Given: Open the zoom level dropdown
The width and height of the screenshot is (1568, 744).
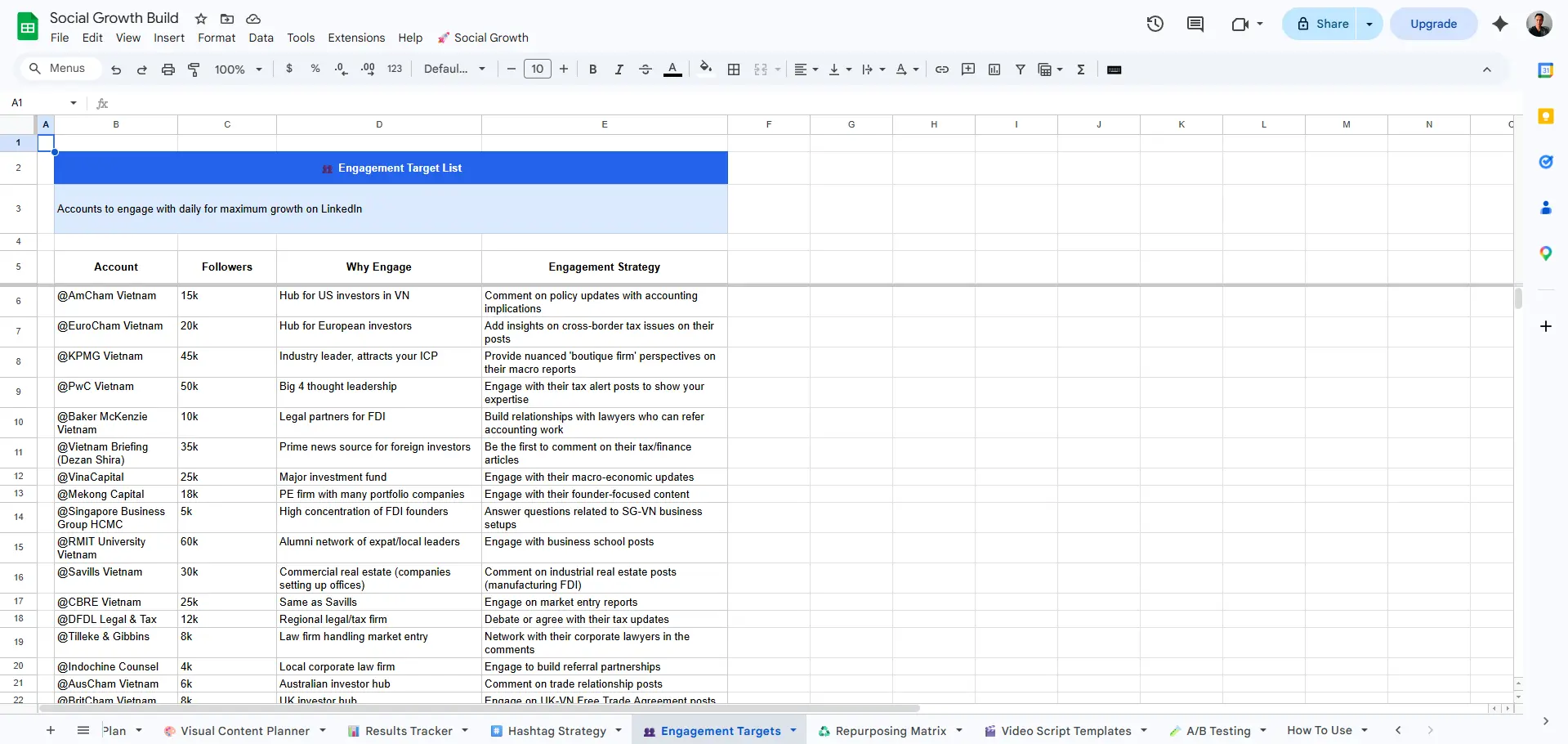Looking at the screenshot, I should tap(238, 69).
